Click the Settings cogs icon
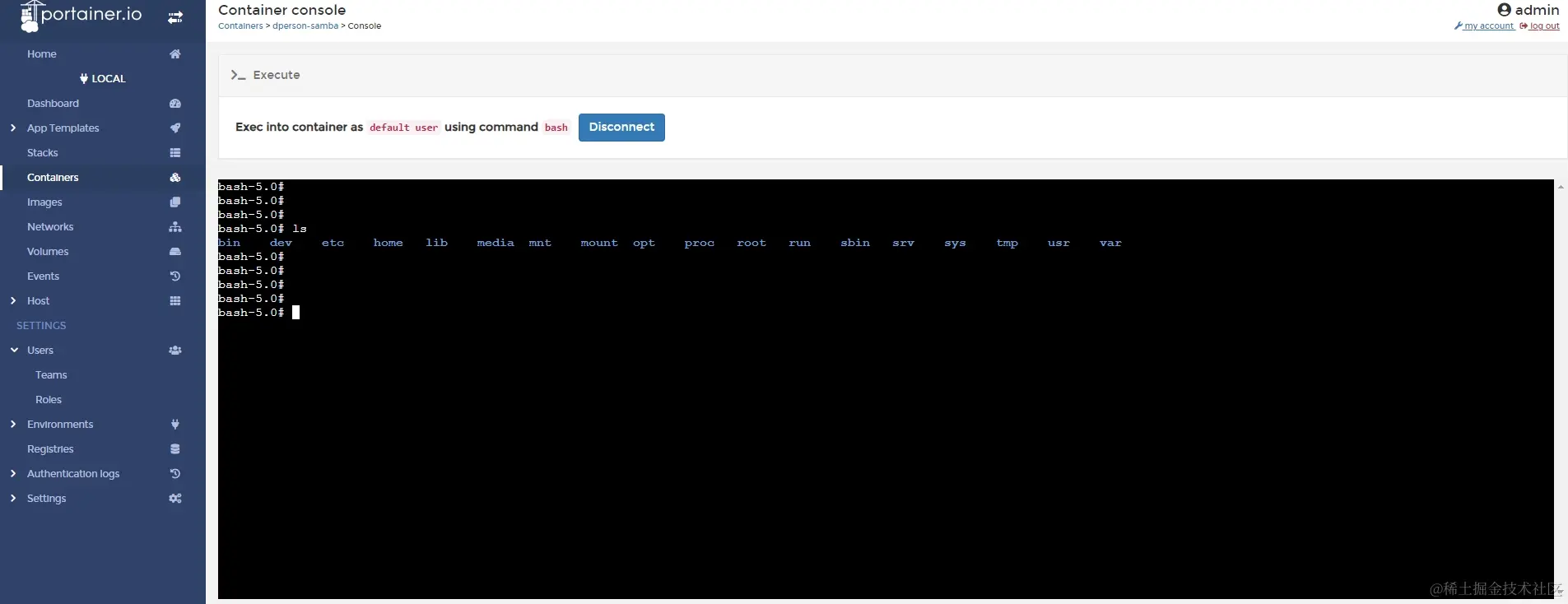 coord(175,499)
